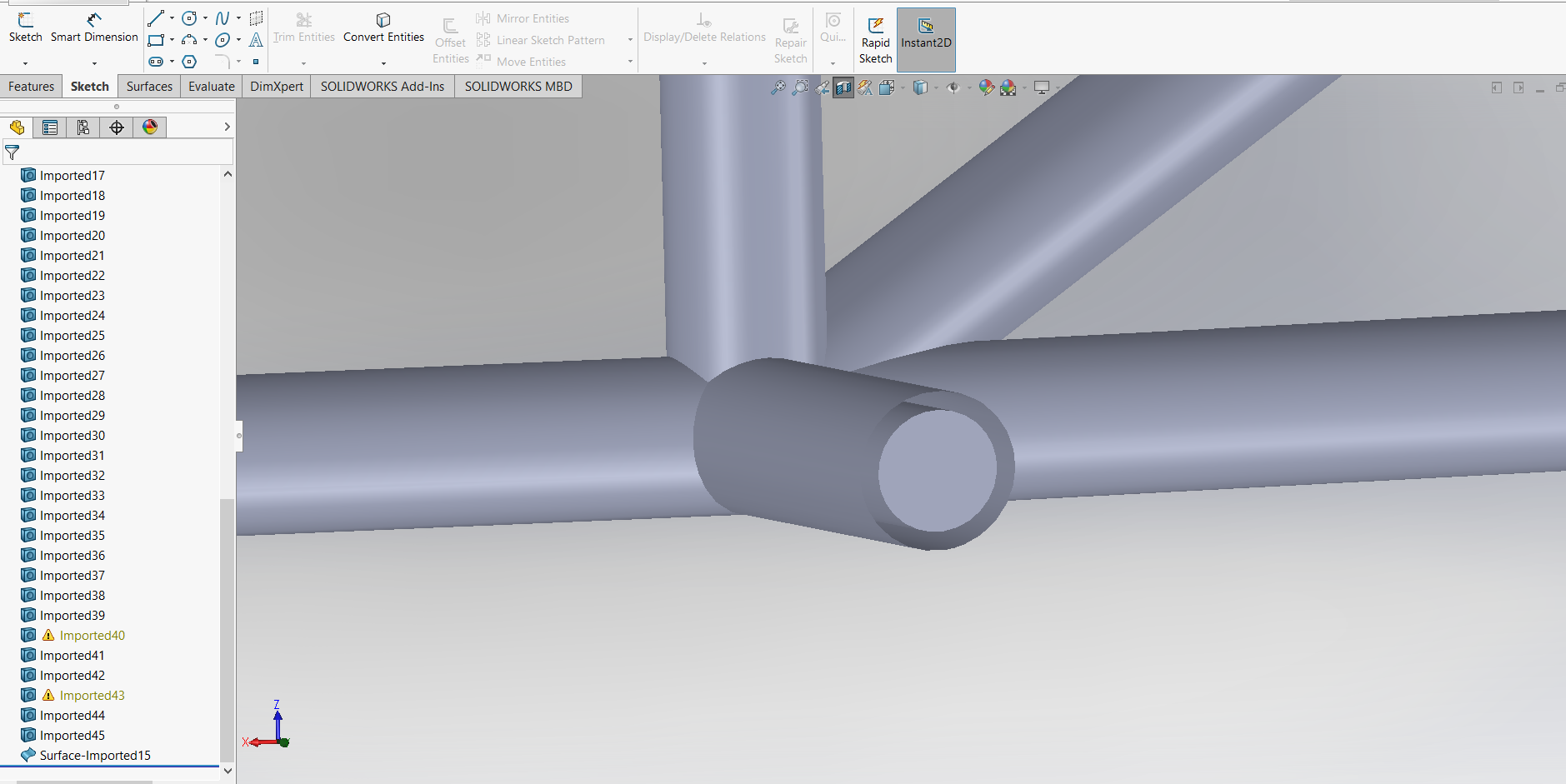This screenshot has width=1566, height=784.
Task: Click the Plane tool icon
Action: tap(256, 17)
